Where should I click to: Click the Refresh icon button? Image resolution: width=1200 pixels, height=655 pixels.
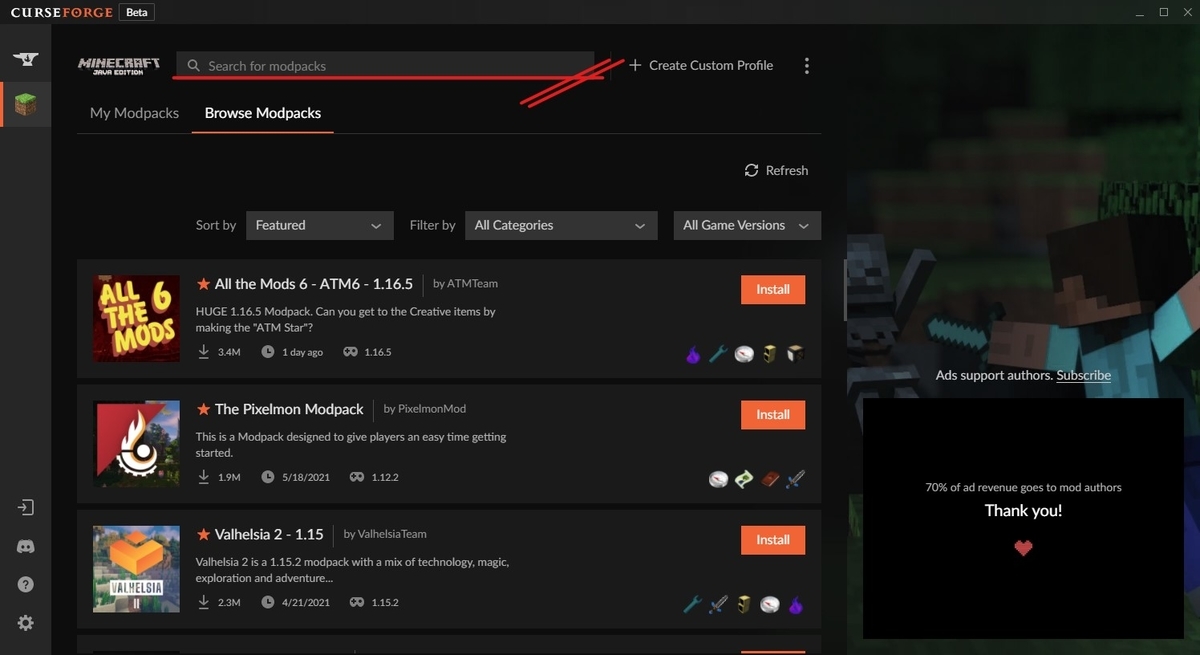[x=776, y=170]
